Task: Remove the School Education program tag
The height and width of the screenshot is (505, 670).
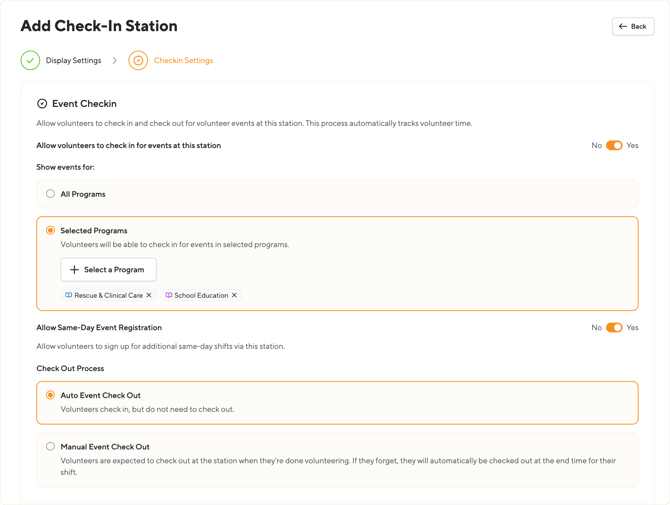Action: tap(234, 296)
